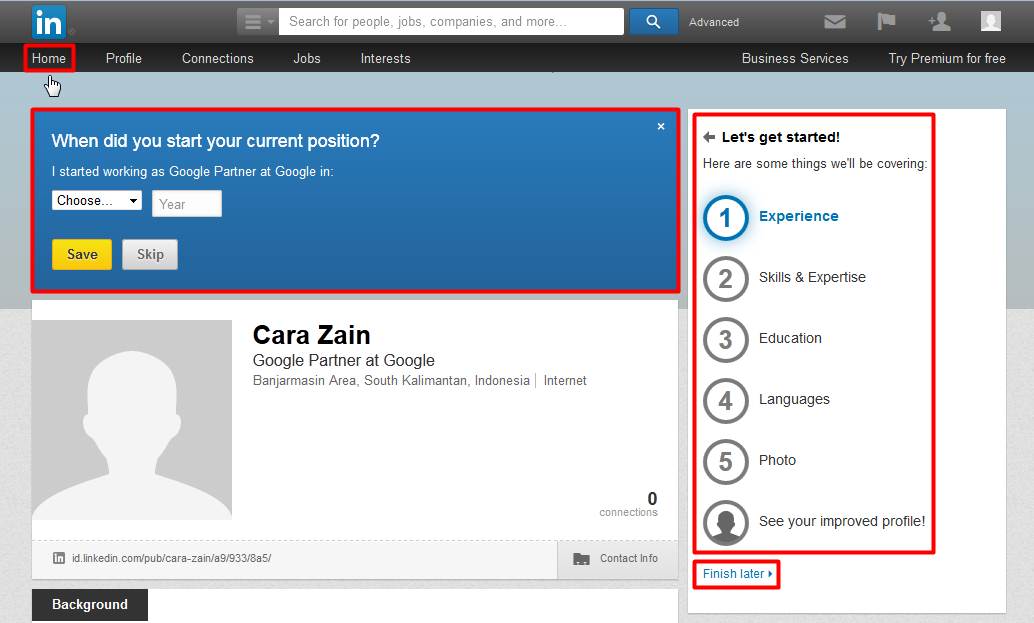Save the start date
1034x623 pixels.
coord(82,254)
